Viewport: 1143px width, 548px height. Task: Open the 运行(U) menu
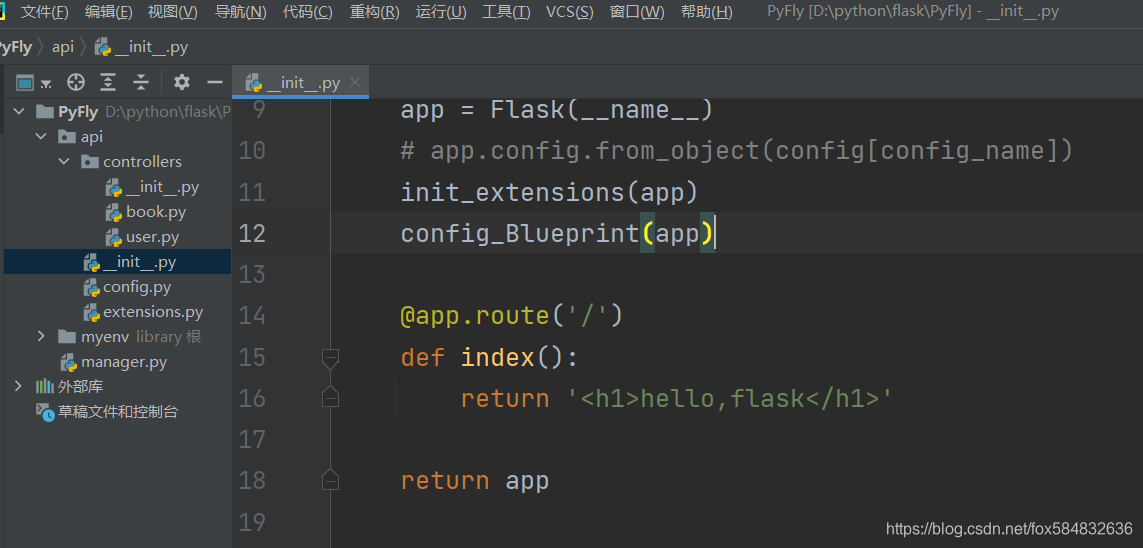pyautogui.click(x=441, y=12)
